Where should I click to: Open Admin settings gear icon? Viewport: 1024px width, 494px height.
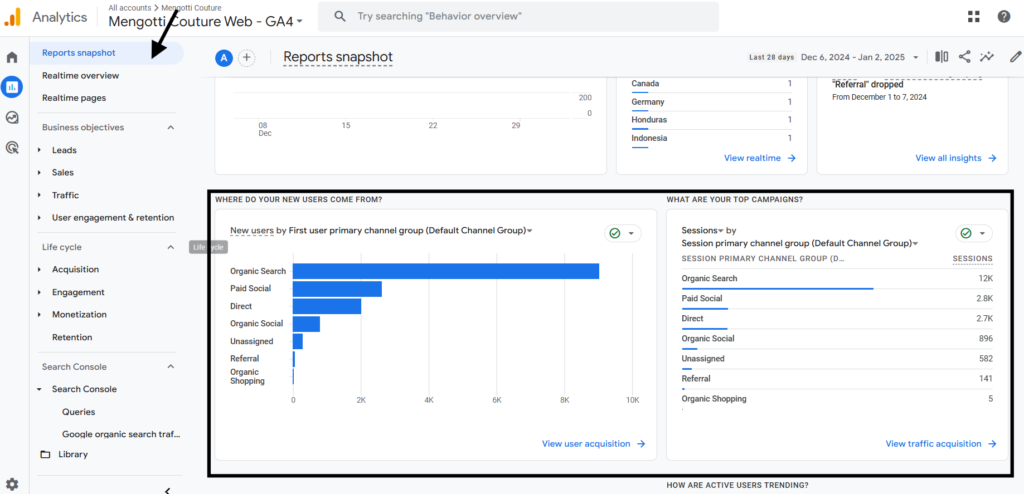pos(12,484)
